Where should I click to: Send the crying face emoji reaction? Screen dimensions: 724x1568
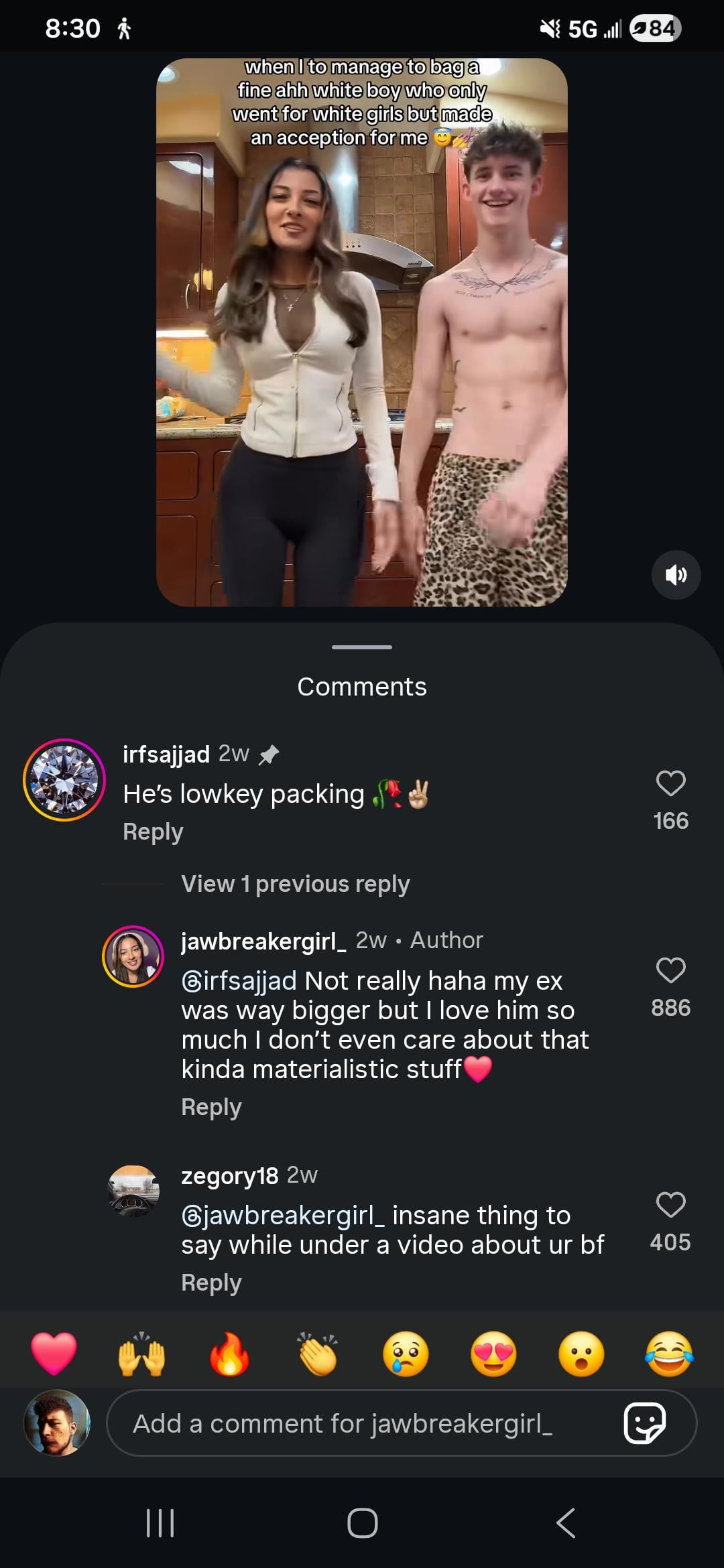[406, 1354]
